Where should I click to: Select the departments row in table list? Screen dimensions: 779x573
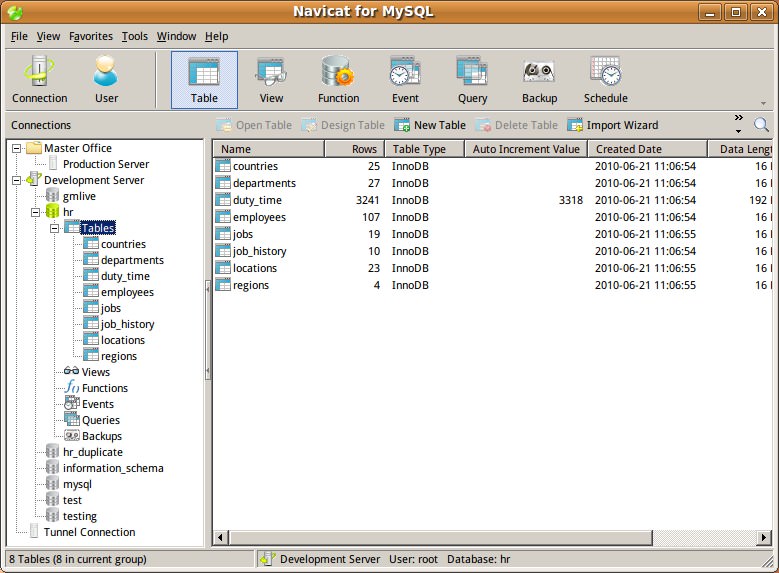click(492, 183)
